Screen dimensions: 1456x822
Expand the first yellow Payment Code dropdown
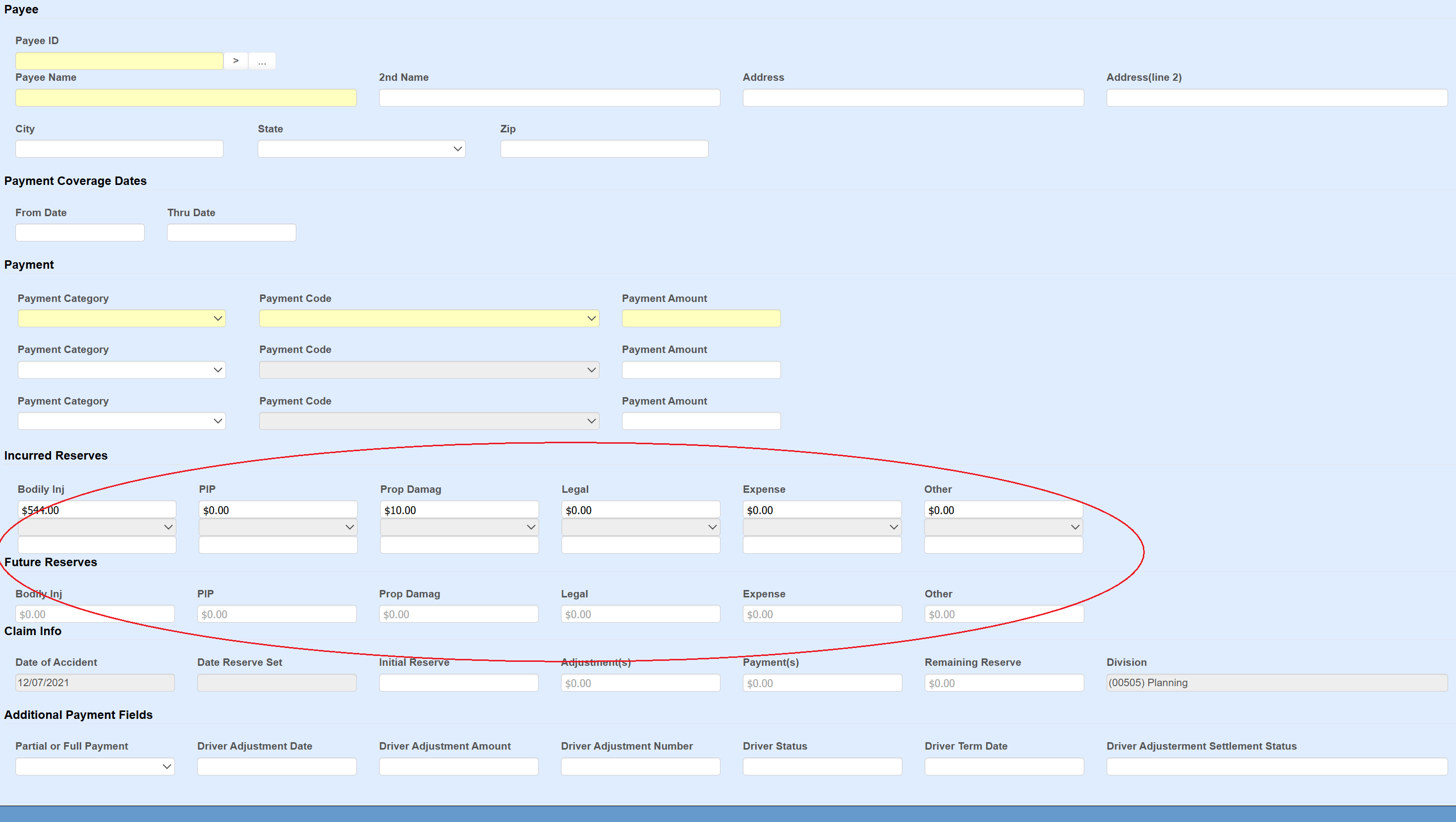coord(429,318)
